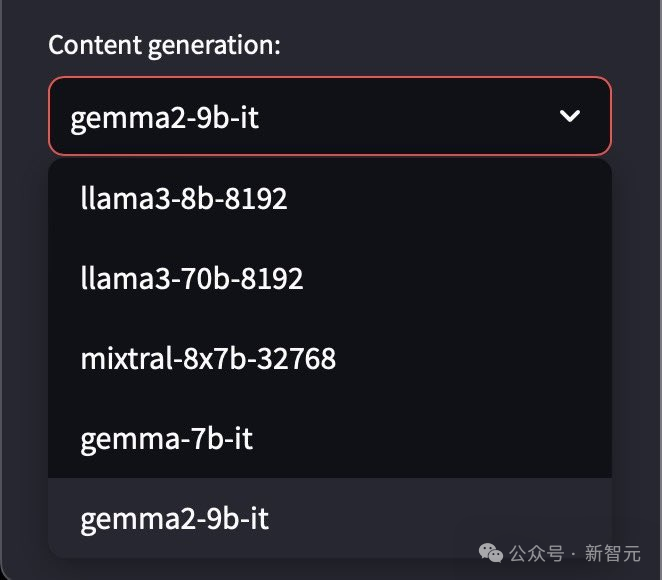Set content model to Llama3 8b
Screen dimensions: 662x580
(184, 198)
